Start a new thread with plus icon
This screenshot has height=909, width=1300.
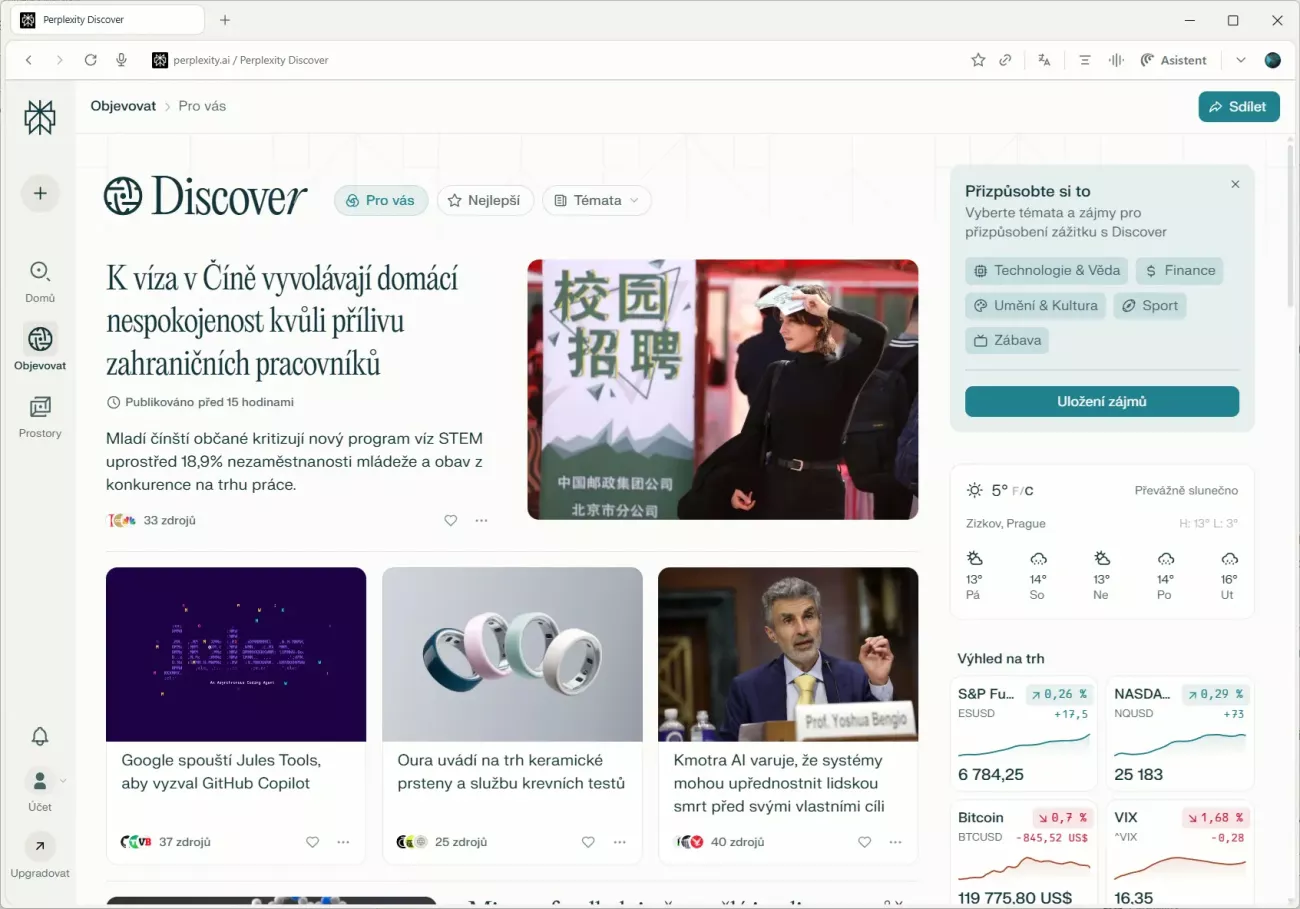40,193
